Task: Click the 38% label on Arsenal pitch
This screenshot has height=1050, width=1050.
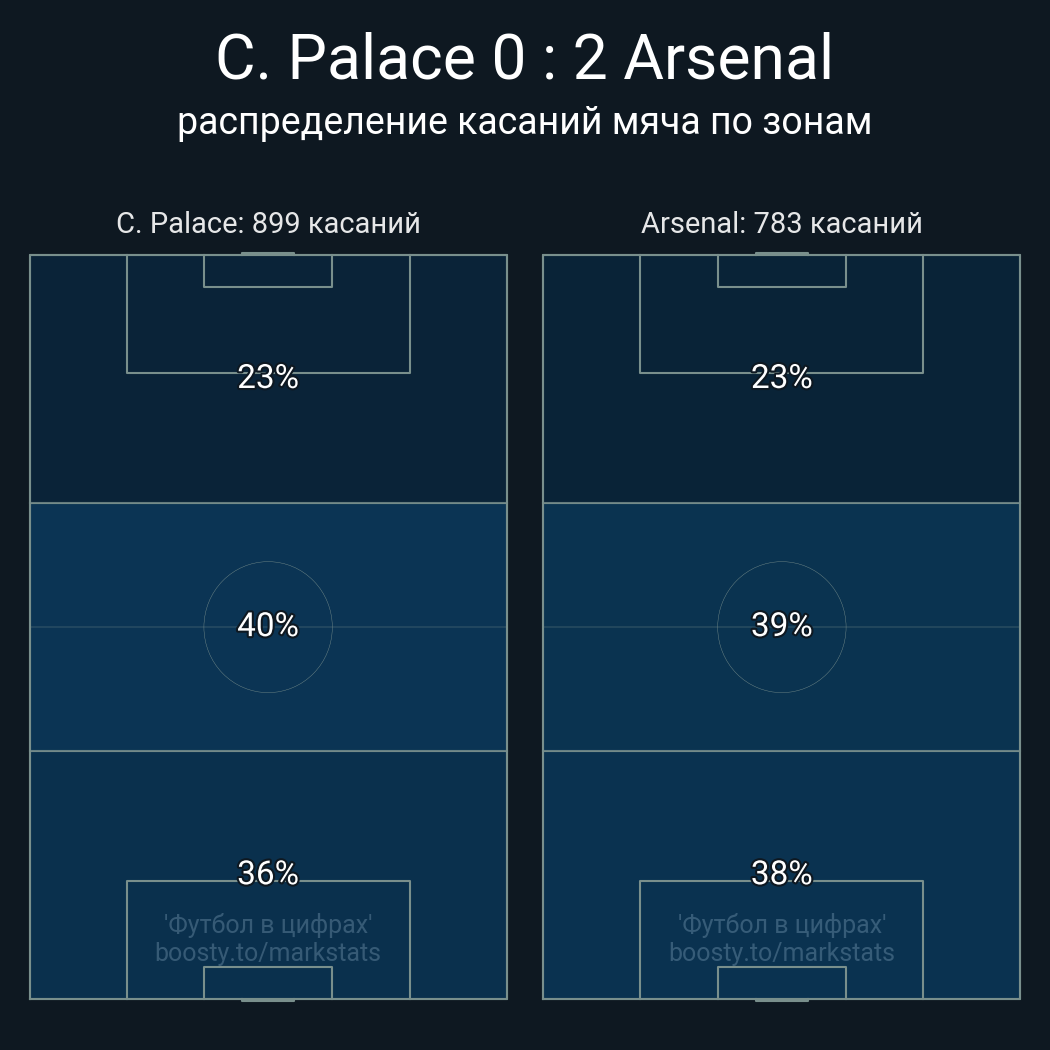Action: point(781,873)
